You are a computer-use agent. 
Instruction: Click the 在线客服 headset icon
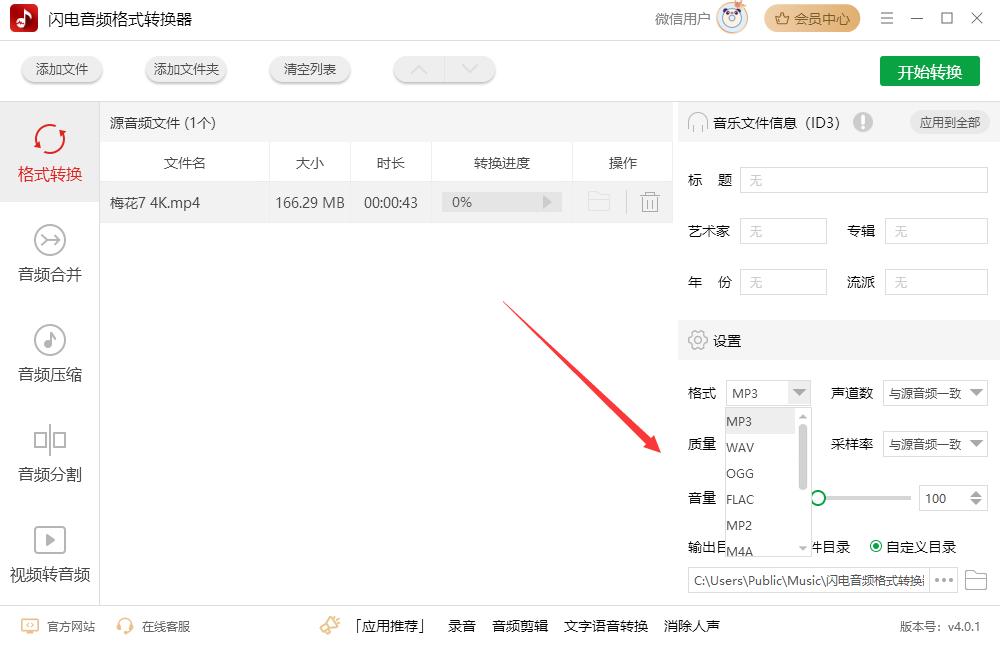tap(124, 625)
